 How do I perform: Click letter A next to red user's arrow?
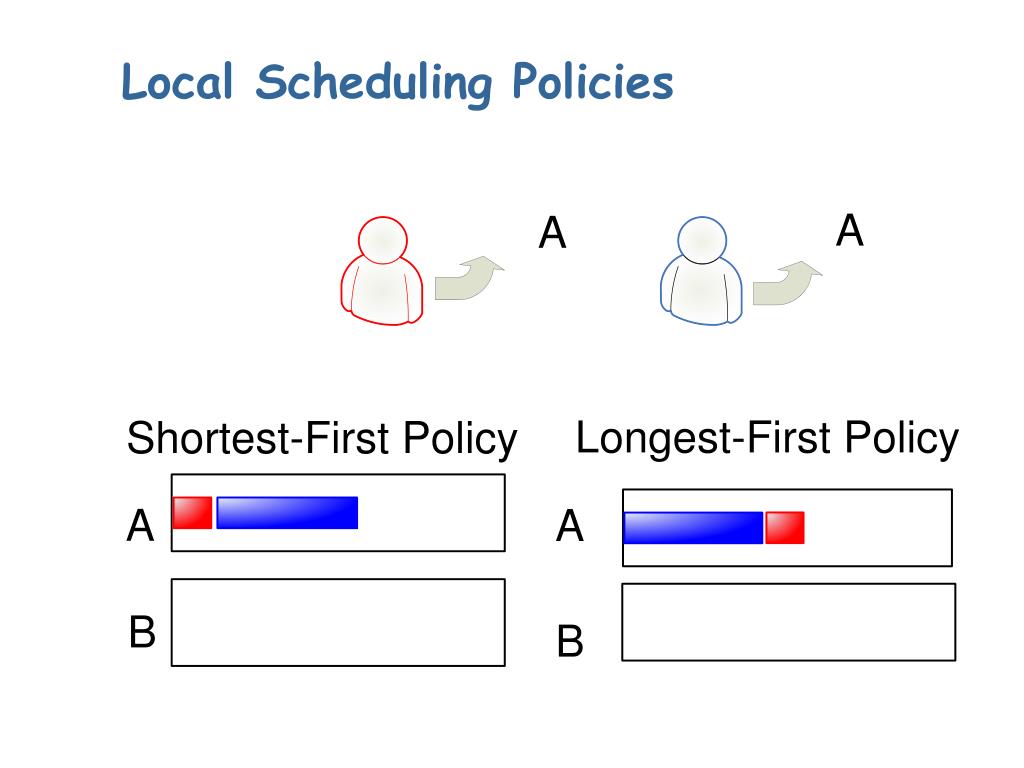click(x=552, y=232)
